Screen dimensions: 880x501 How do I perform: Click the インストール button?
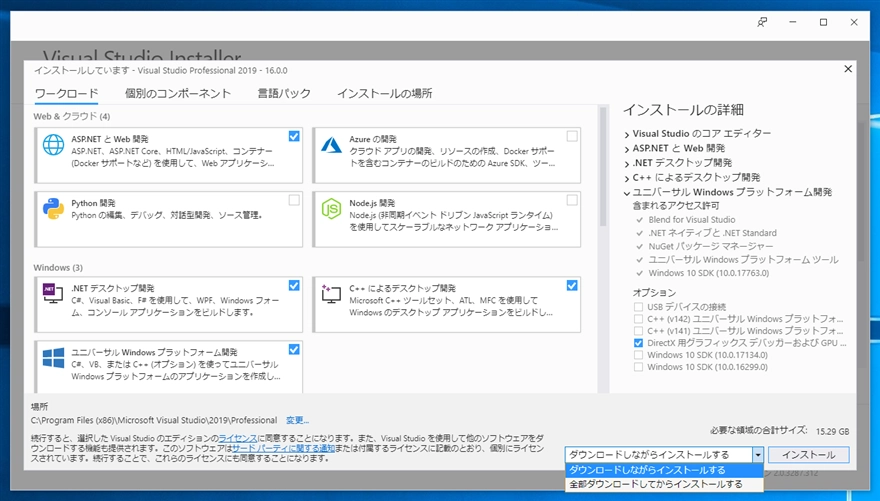coord(808,455)
